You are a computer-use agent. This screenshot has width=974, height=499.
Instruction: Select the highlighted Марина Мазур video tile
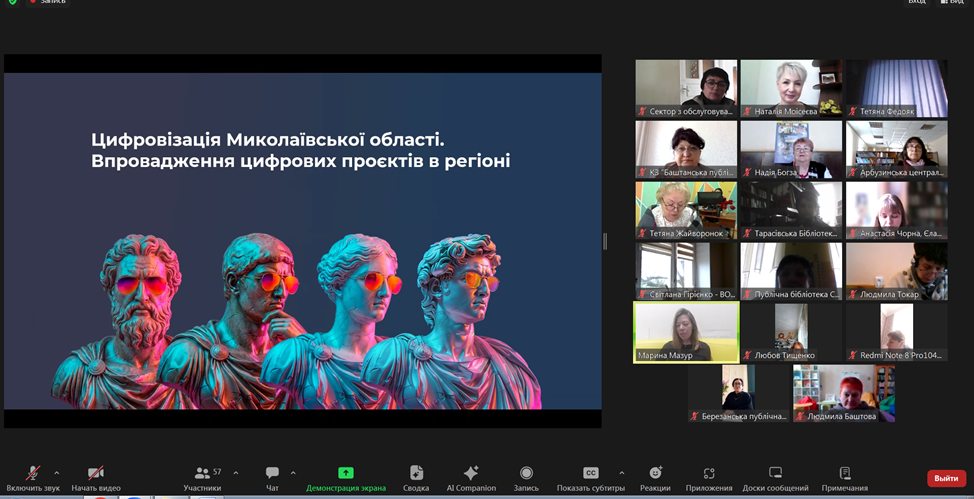coord(686,332)
